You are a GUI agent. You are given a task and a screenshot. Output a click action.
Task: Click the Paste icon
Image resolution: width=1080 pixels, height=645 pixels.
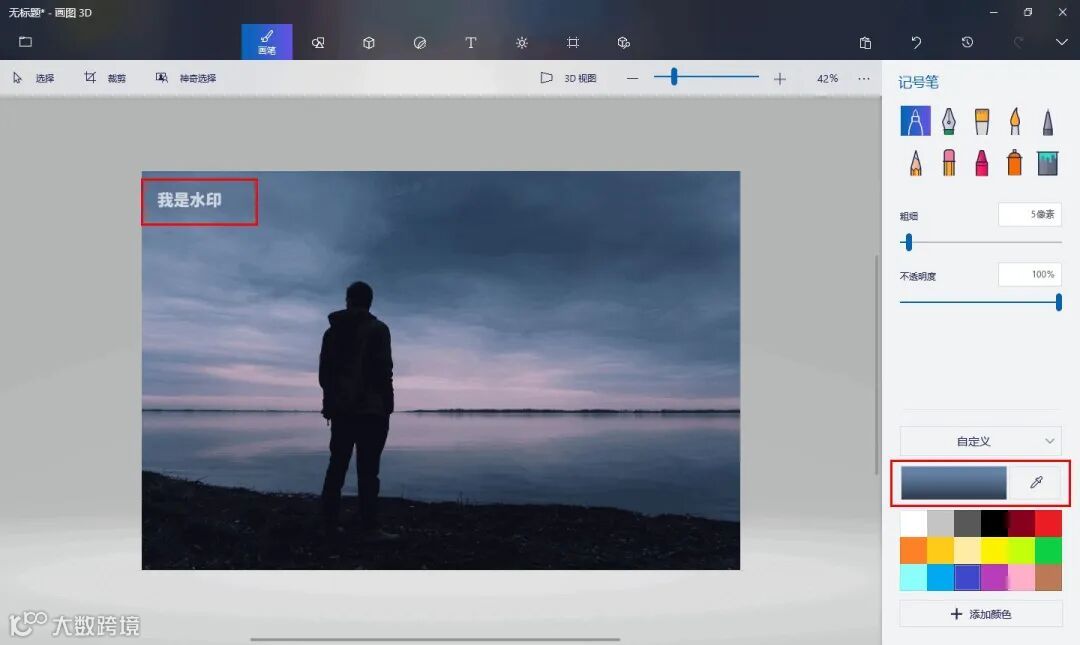click(x=865, y=43)
